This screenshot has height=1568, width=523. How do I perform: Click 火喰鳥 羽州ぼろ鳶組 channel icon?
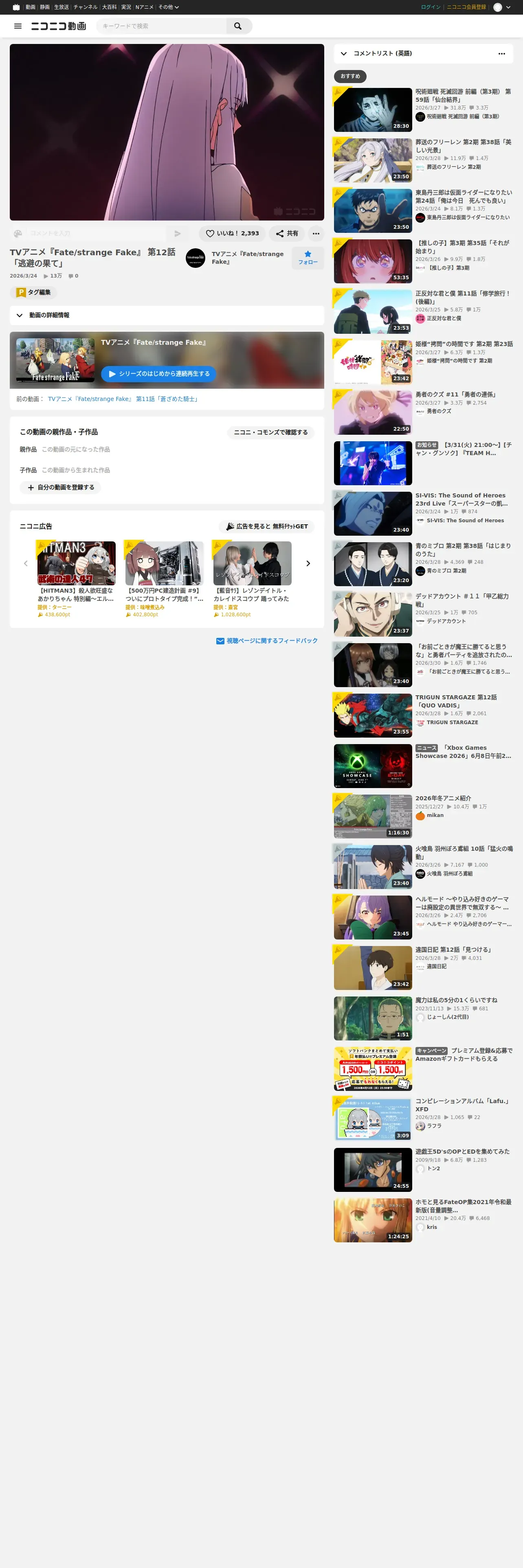click(420, 874)
